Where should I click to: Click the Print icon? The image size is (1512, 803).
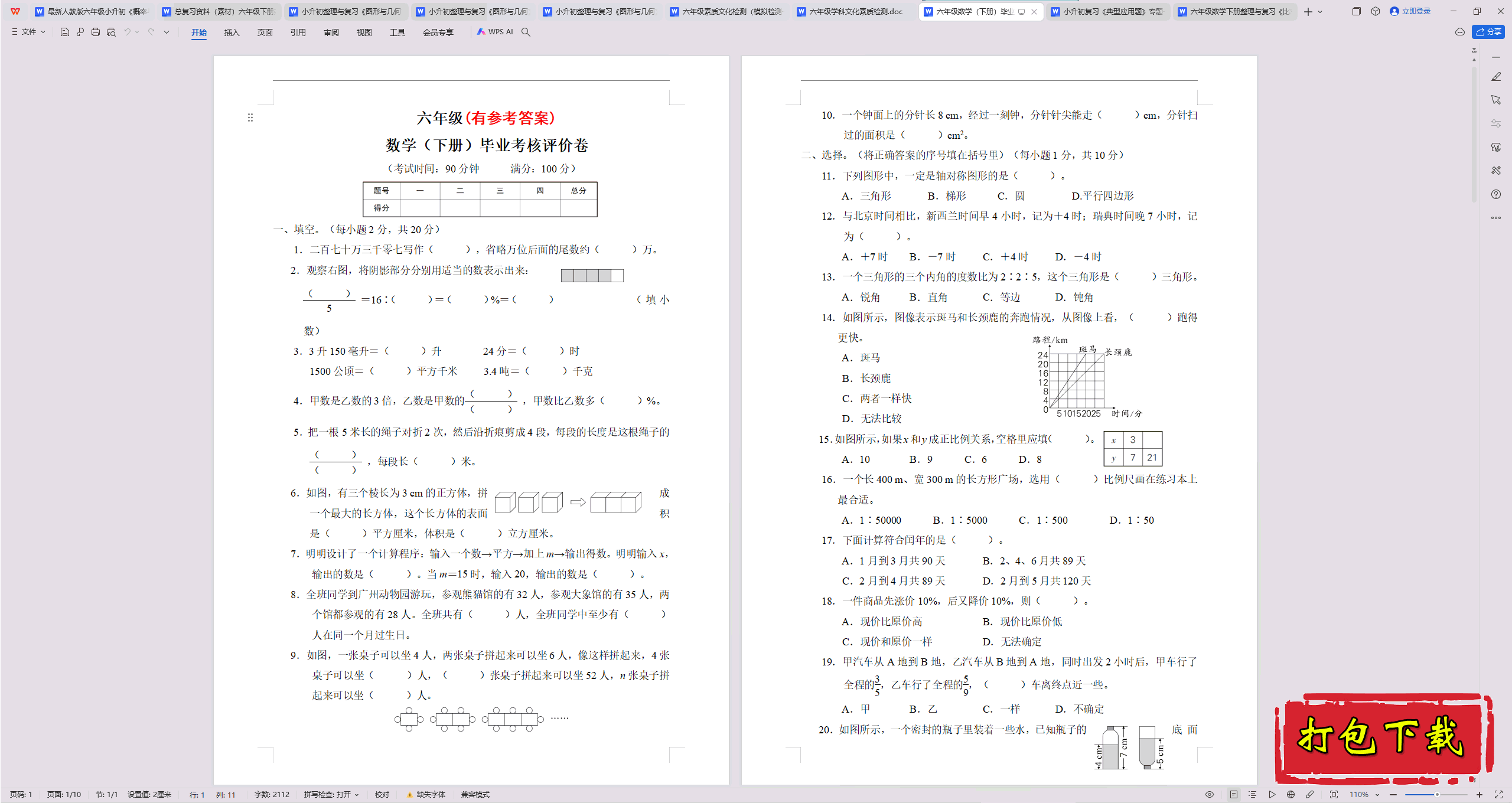click(96, 32)
